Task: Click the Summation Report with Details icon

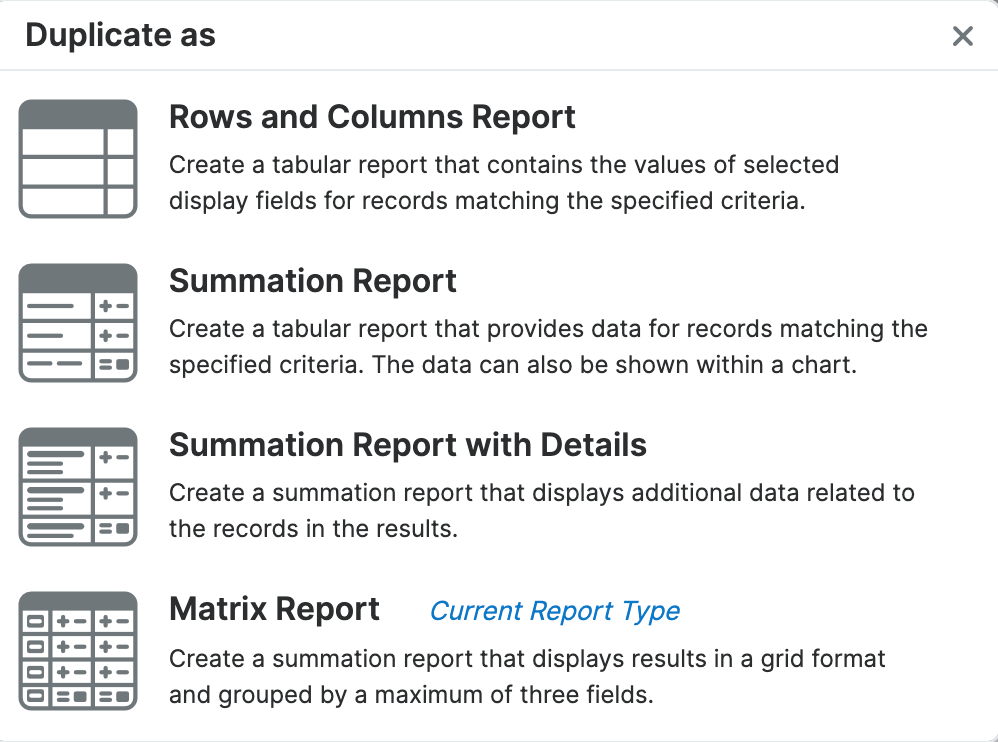Action: tap(78, 487)
